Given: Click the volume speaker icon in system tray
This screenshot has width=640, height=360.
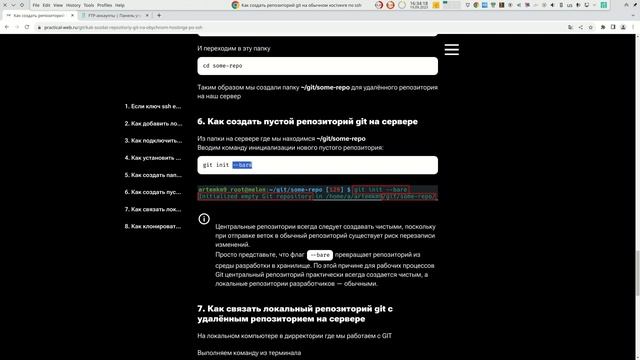Looking at the screenshot, I should coord(552,5).
